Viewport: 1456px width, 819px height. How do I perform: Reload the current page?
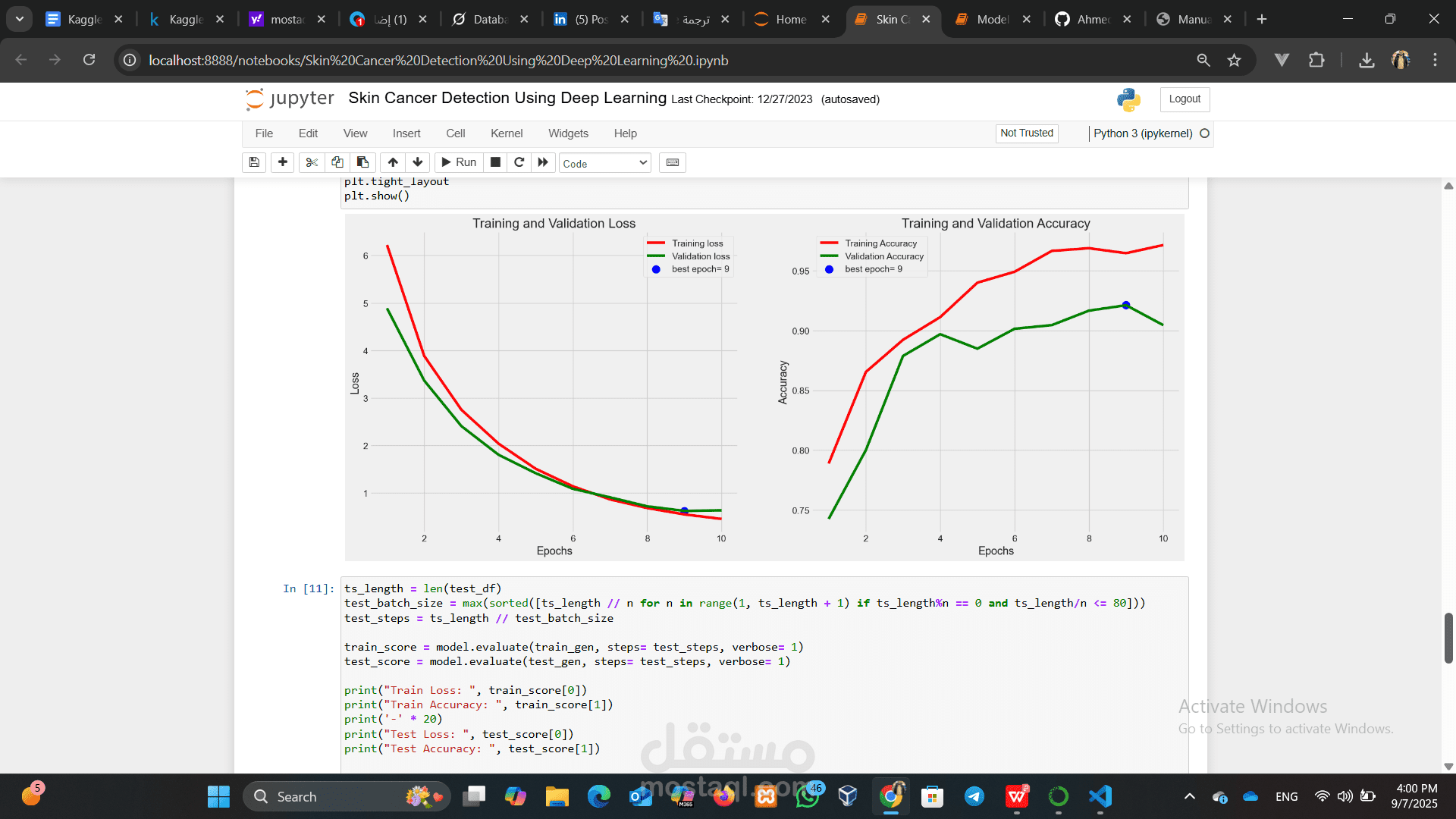coord(89,60)
